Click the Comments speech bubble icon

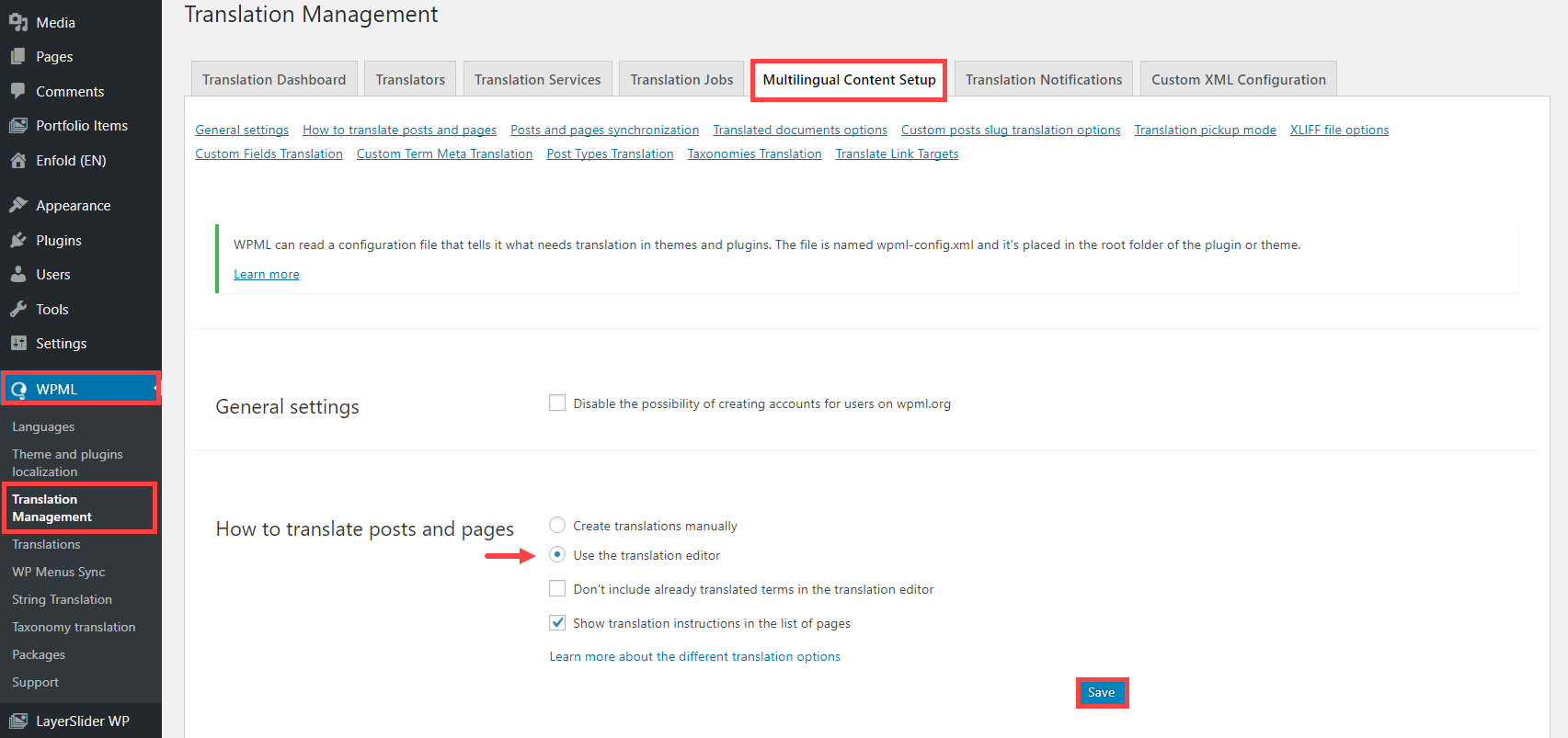point(17,91)
